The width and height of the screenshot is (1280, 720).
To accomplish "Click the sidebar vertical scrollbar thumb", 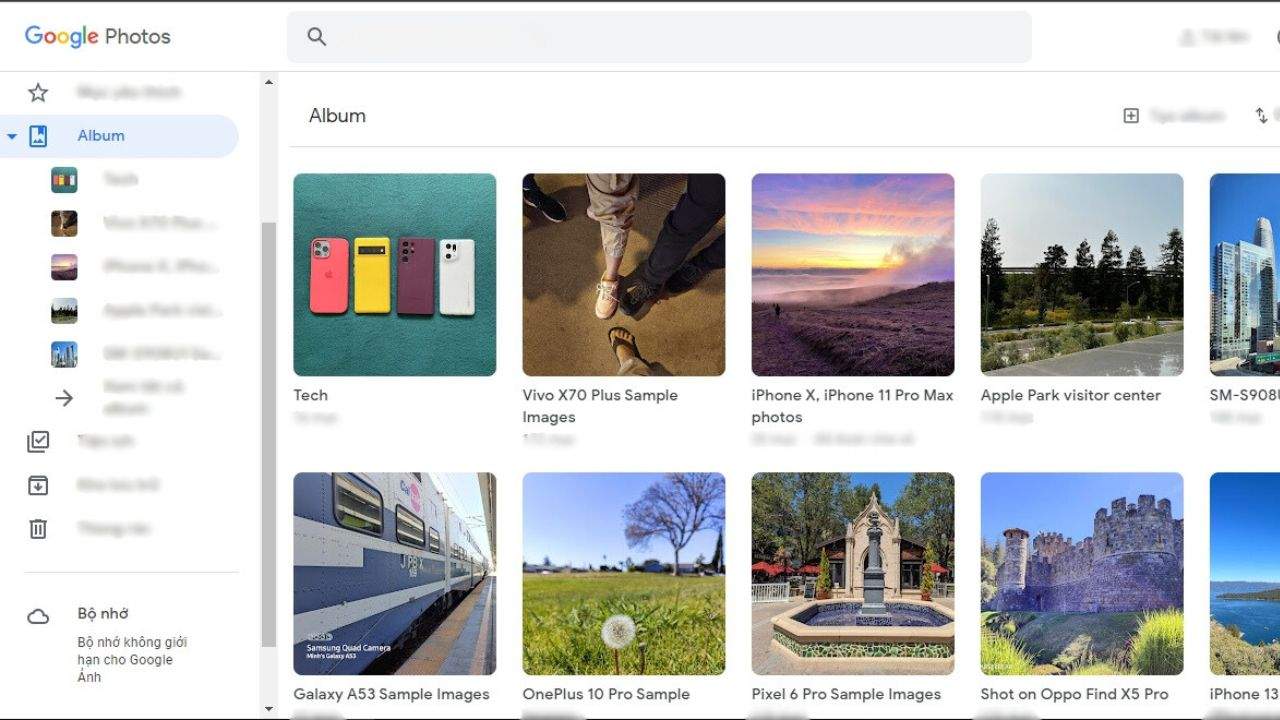I will click(268, 434).
